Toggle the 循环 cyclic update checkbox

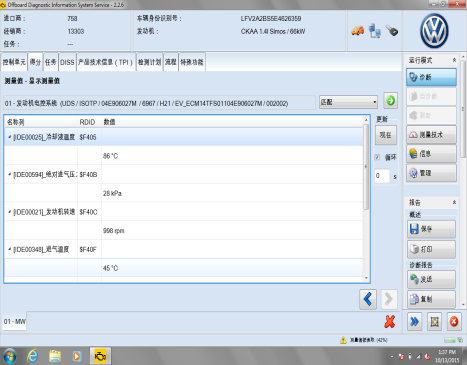click(x=377, y=157)
